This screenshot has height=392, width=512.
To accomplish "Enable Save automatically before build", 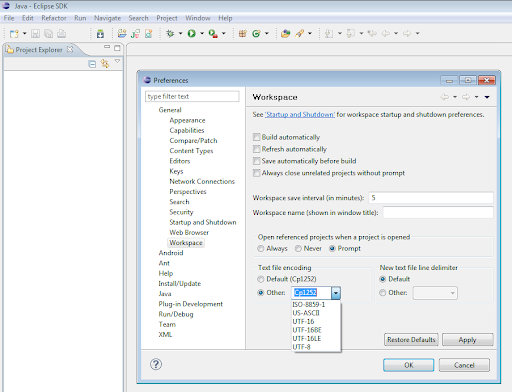I will [257, 161].
